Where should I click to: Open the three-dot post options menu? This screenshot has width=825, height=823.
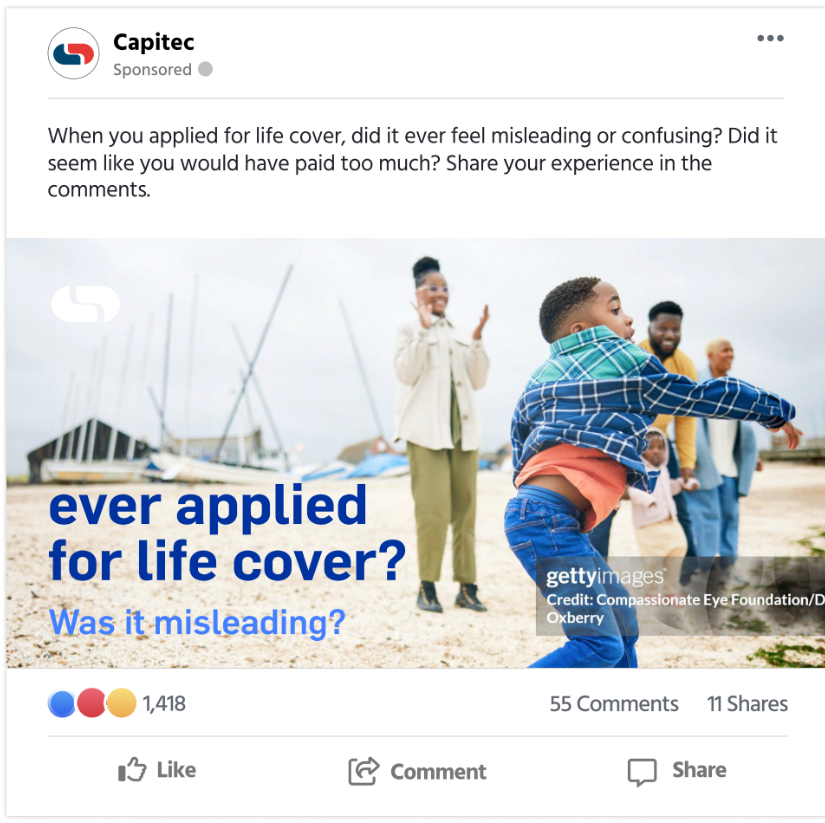point(770,38)
